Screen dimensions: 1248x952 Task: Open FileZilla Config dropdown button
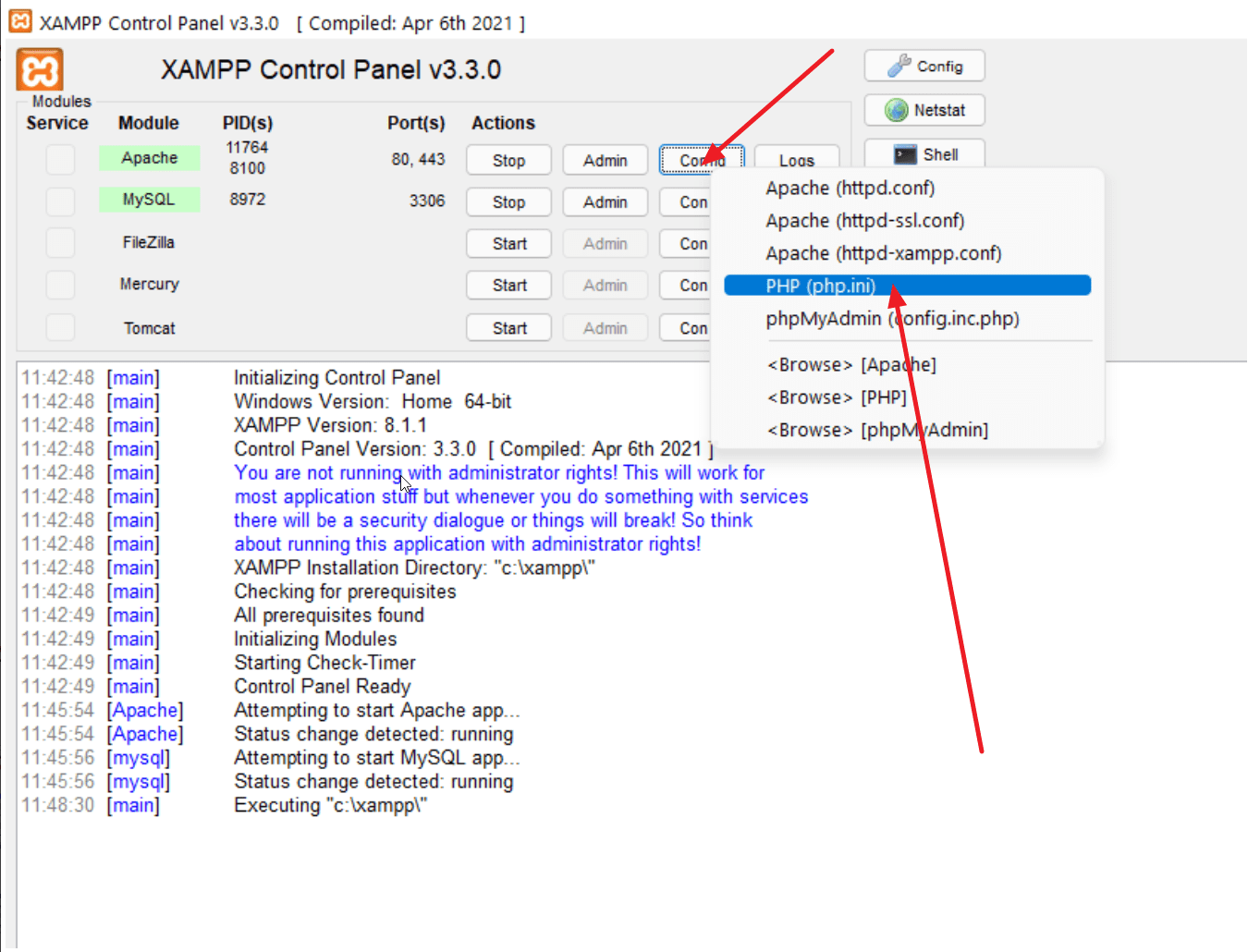(x=686, y=244)
